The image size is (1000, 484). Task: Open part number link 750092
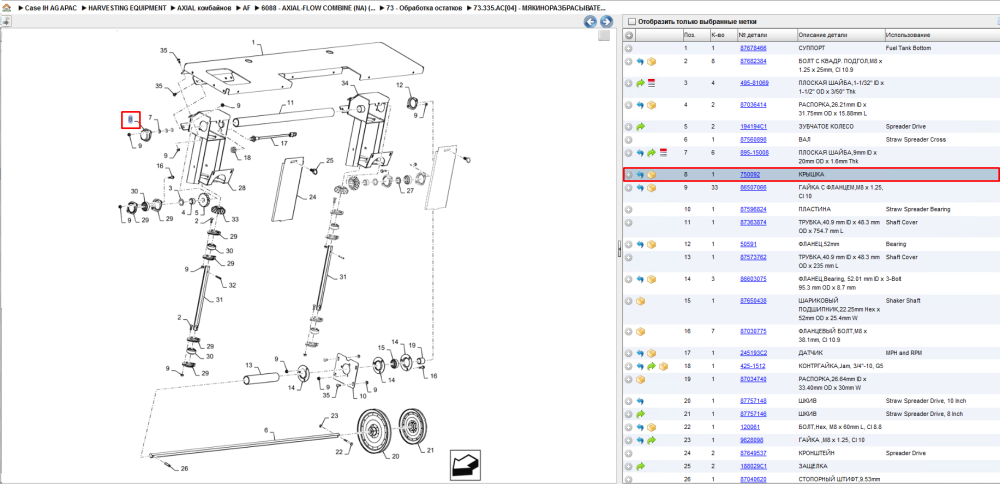point(749,175)
